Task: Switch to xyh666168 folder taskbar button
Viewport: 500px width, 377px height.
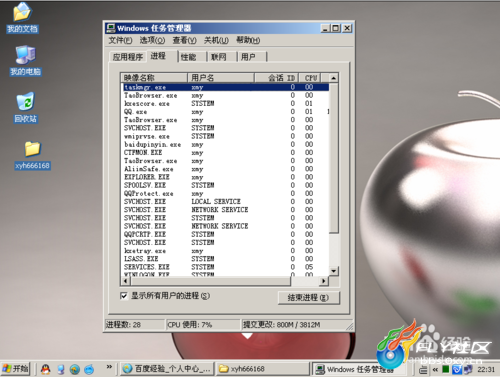Action: point(263,369)
